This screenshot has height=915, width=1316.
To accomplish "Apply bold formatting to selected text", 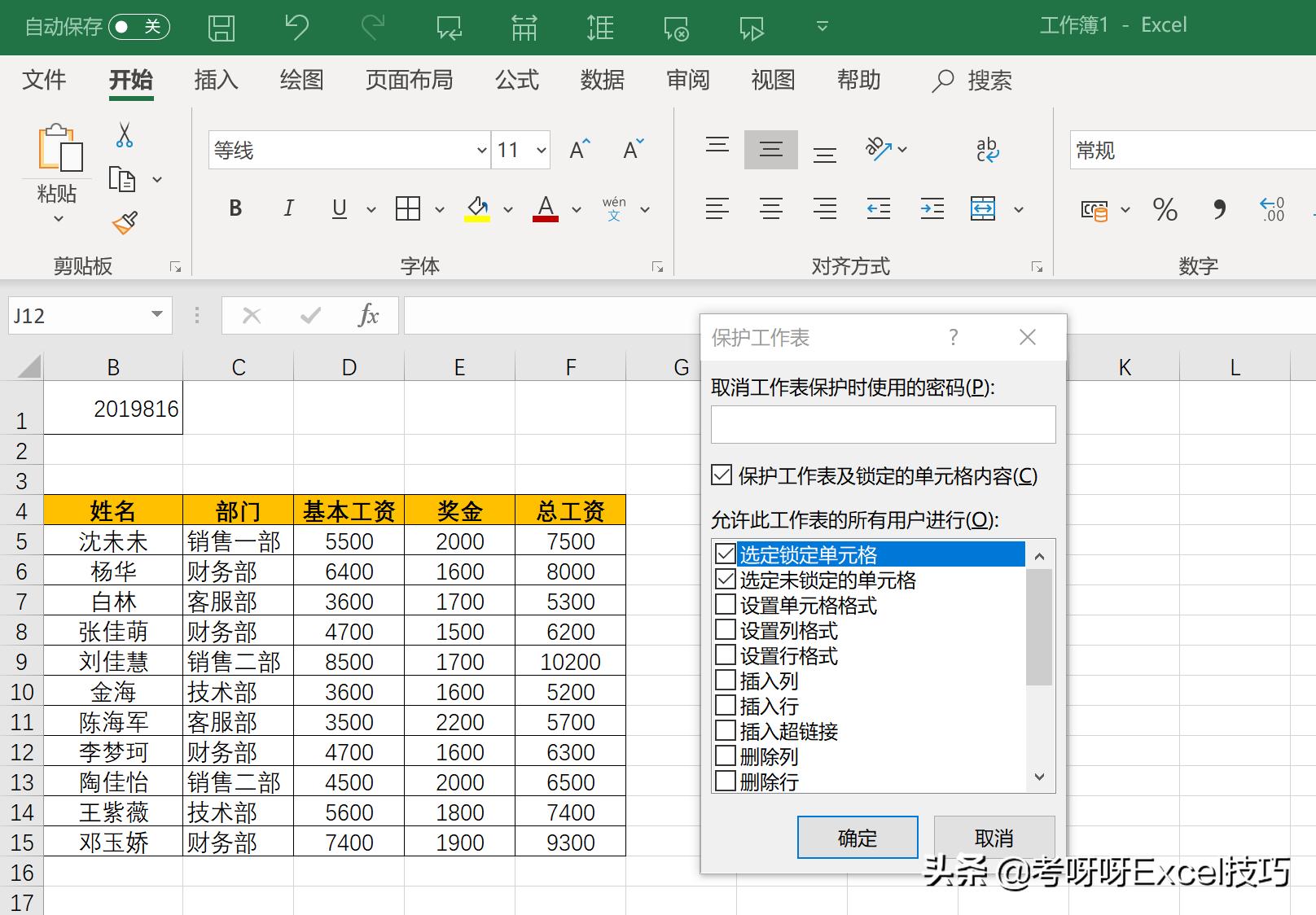I will pos(235,208).
